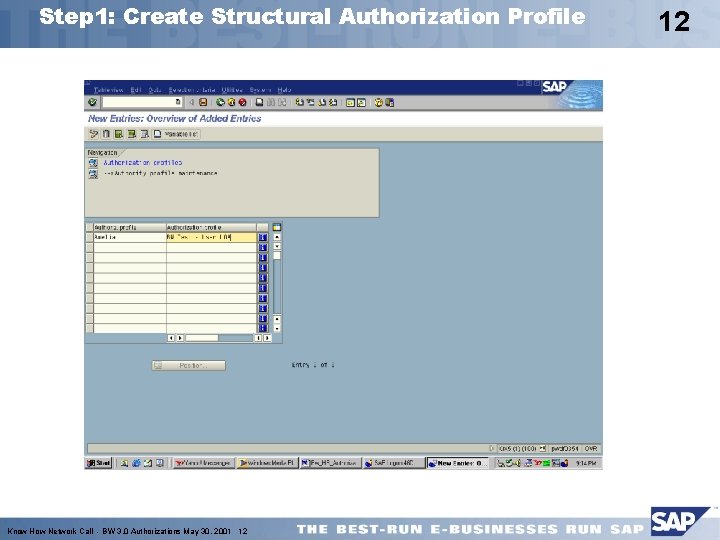Click the table horizontal scroll left arrow

point(171,338)
